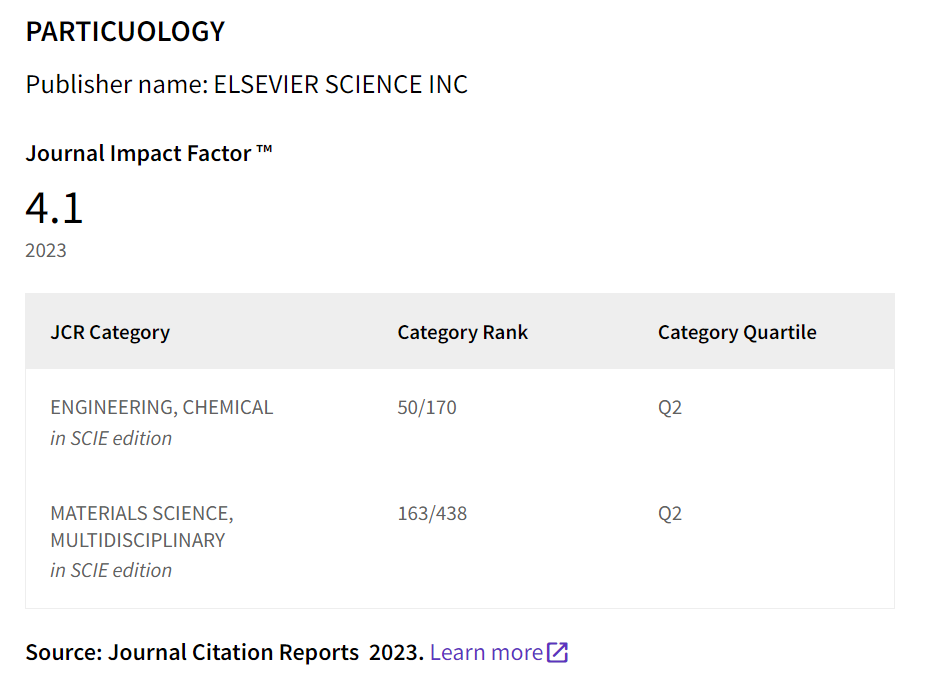Click the trademark symbol after Impact Factor
934x687 pixels.
[x=264, y=149]
